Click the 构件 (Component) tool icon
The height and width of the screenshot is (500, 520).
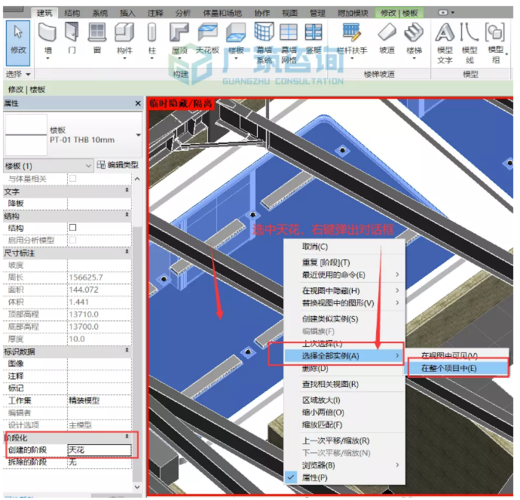[124, 32]
